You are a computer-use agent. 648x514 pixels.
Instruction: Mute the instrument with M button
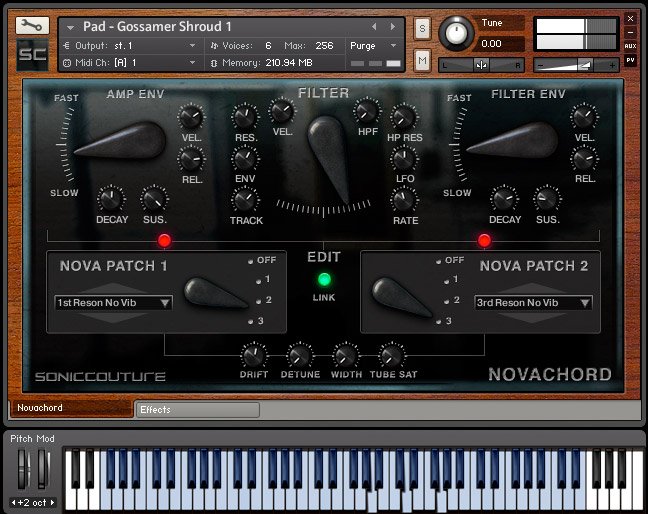(423, 62)
